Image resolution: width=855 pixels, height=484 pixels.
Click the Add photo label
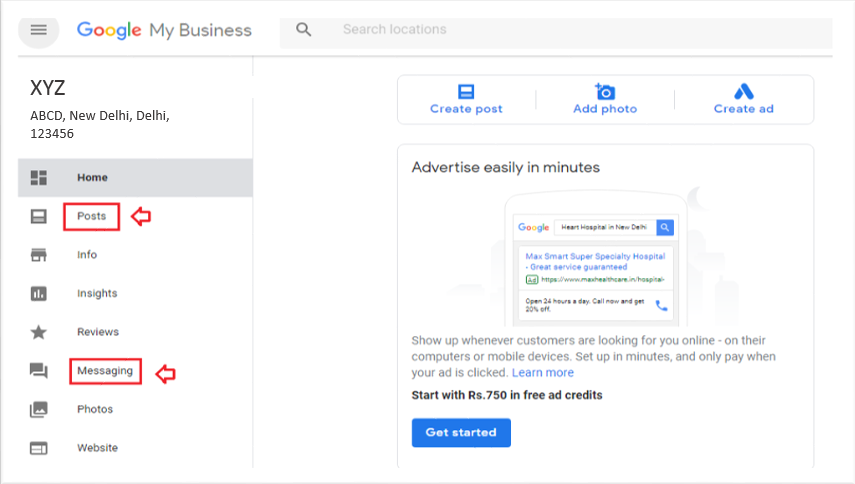605,109
